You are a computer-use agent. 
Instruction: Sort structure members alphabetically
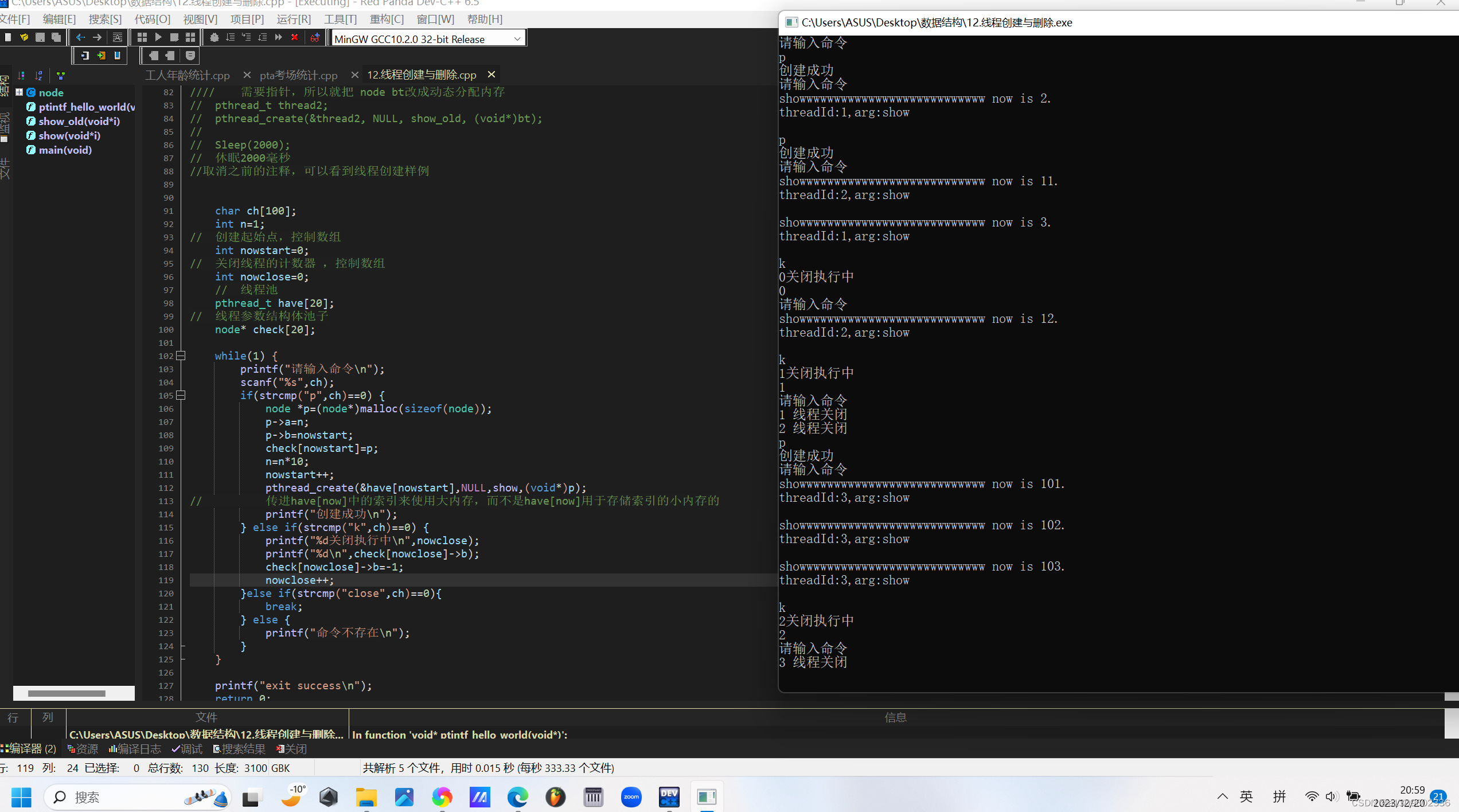pos(39,75)
